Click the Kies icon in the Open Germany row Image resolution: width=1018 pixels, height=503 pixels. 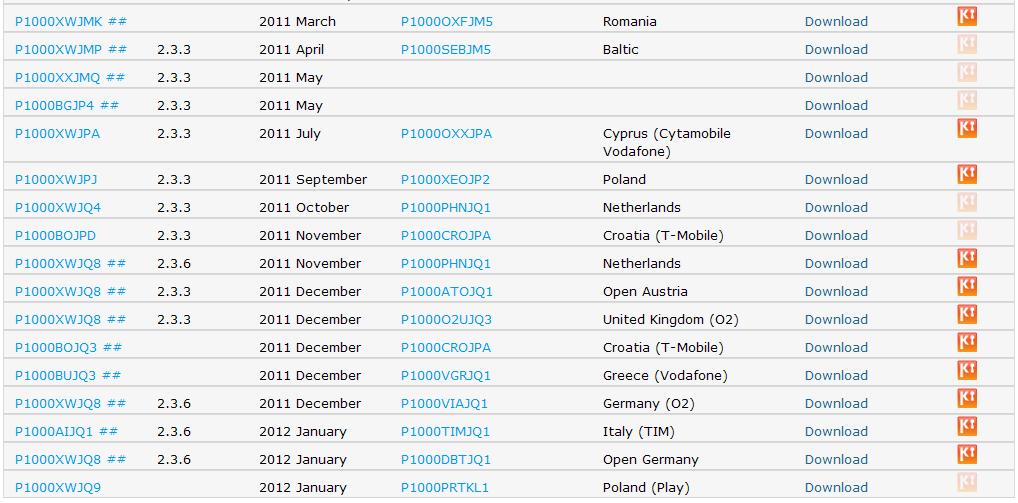tap(966, 455)
